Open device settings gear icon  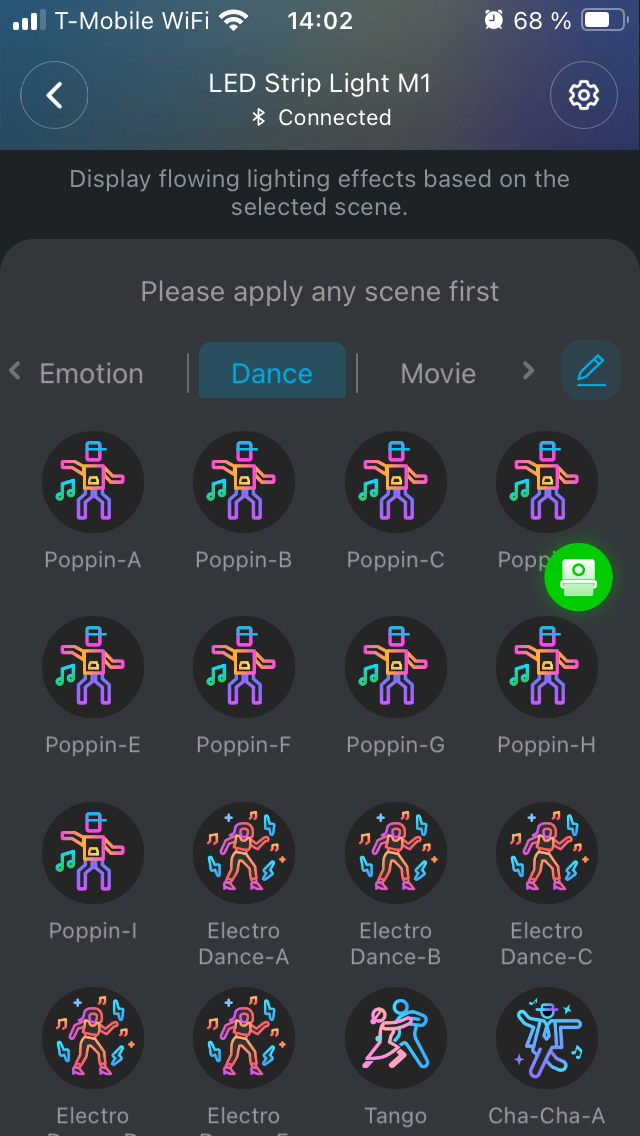point(583,95)
